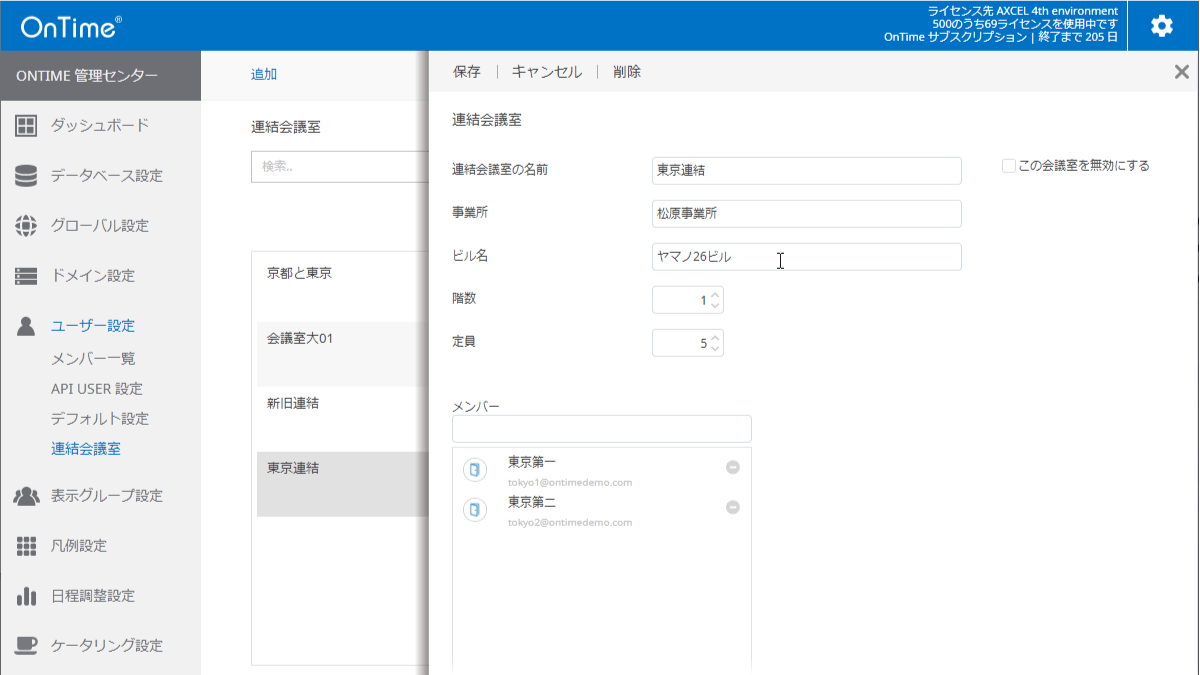Click the catering settings cup icon
Image resolution: width=1200 pixels, height=675 pixels.
[26, 646]
